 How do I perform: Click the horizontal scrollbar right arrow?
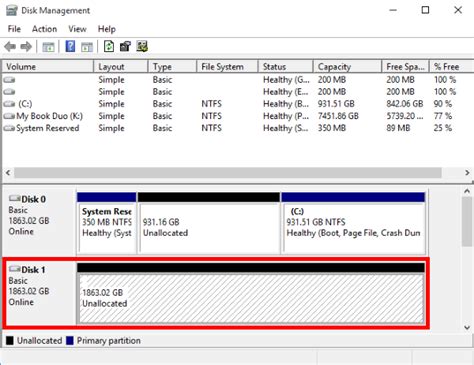[x=467, y=173]
